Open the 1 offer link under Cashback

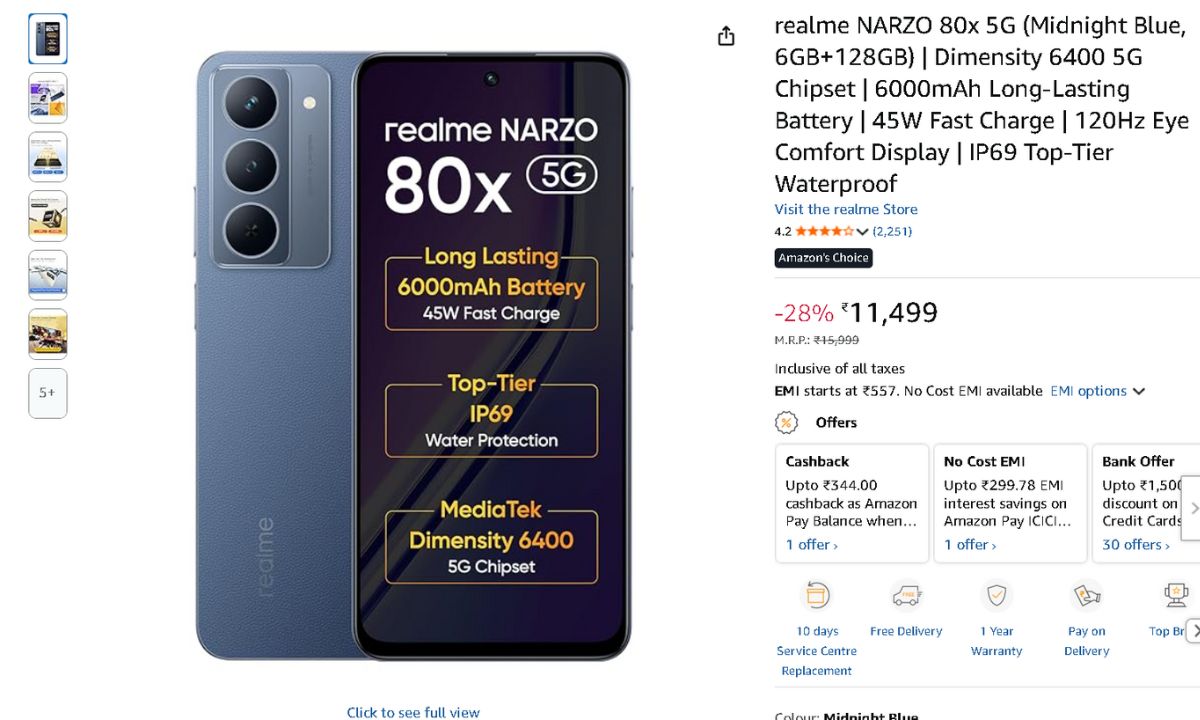812,545
